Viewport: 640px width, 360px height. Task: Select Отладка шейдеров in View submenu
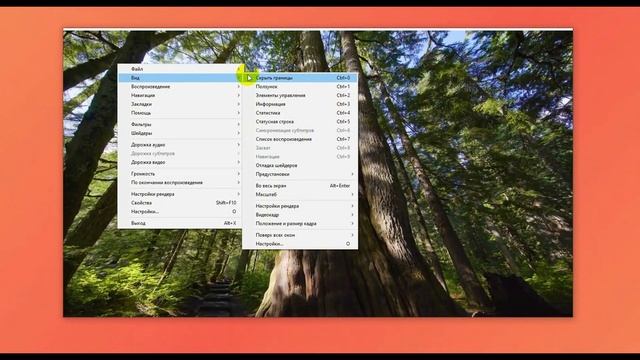(x=300, y=165)
